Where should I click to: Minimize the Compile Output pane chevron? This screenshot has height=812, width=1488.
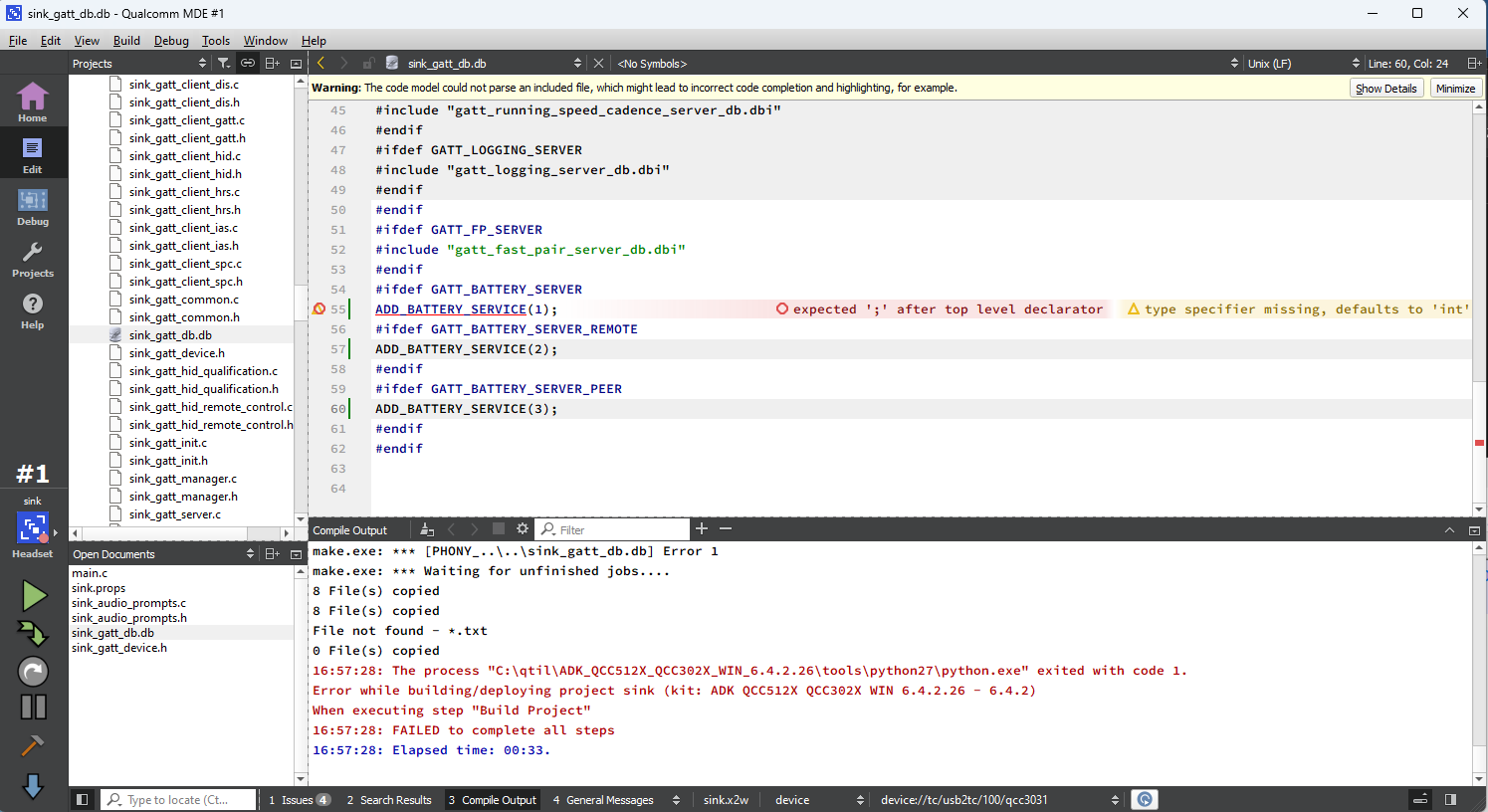(x=1449, y=530)
